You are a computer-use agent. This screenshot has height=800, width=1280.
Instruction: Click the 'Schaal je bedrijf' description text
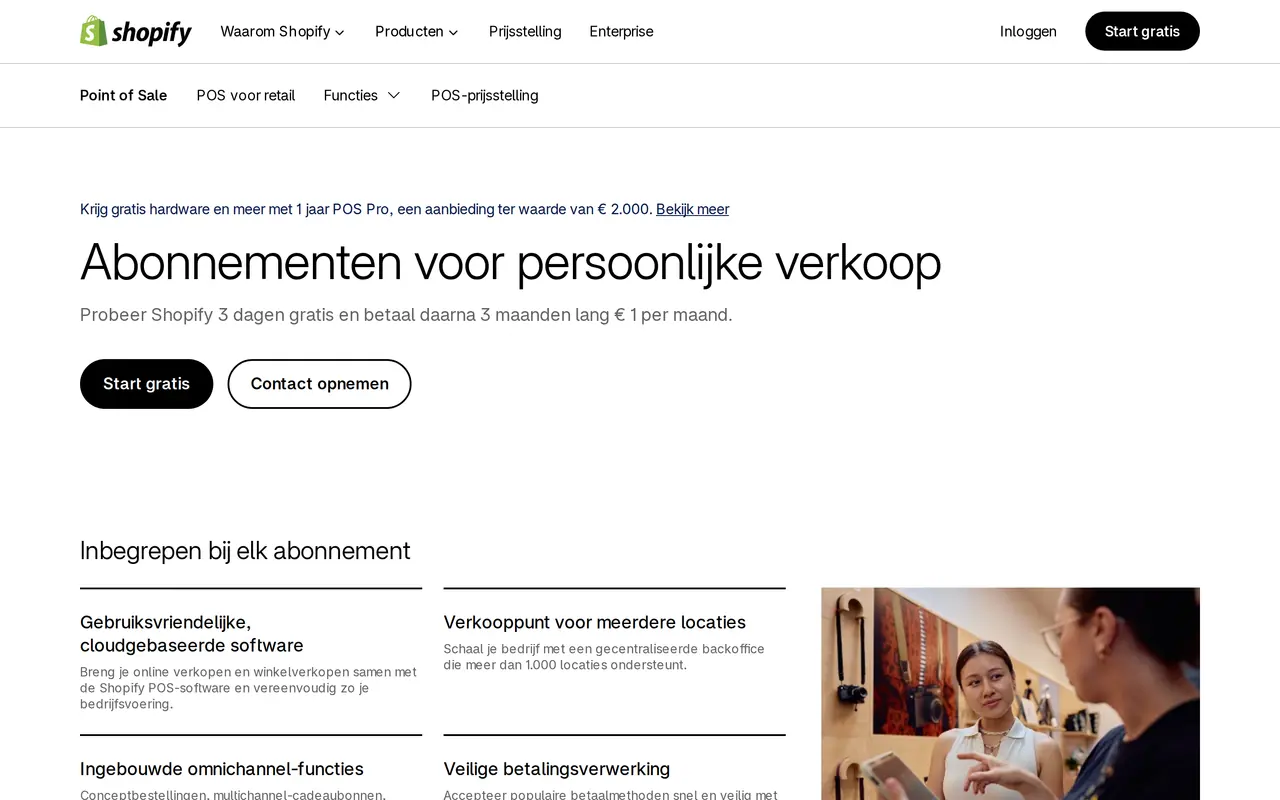[x=604, y=657]
